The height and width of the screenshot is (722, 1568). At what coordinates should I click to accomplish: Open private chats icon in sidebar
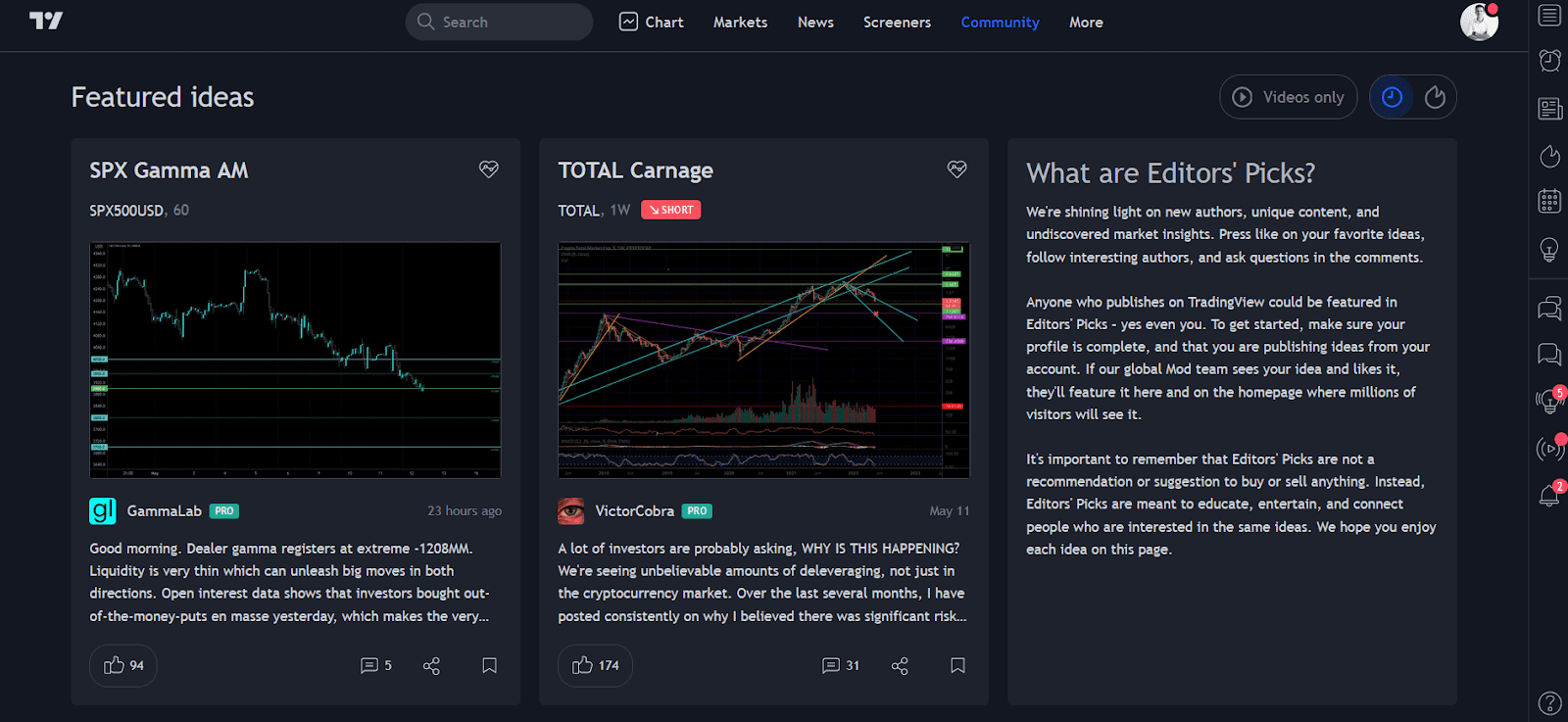click(x=1549, y=354)
